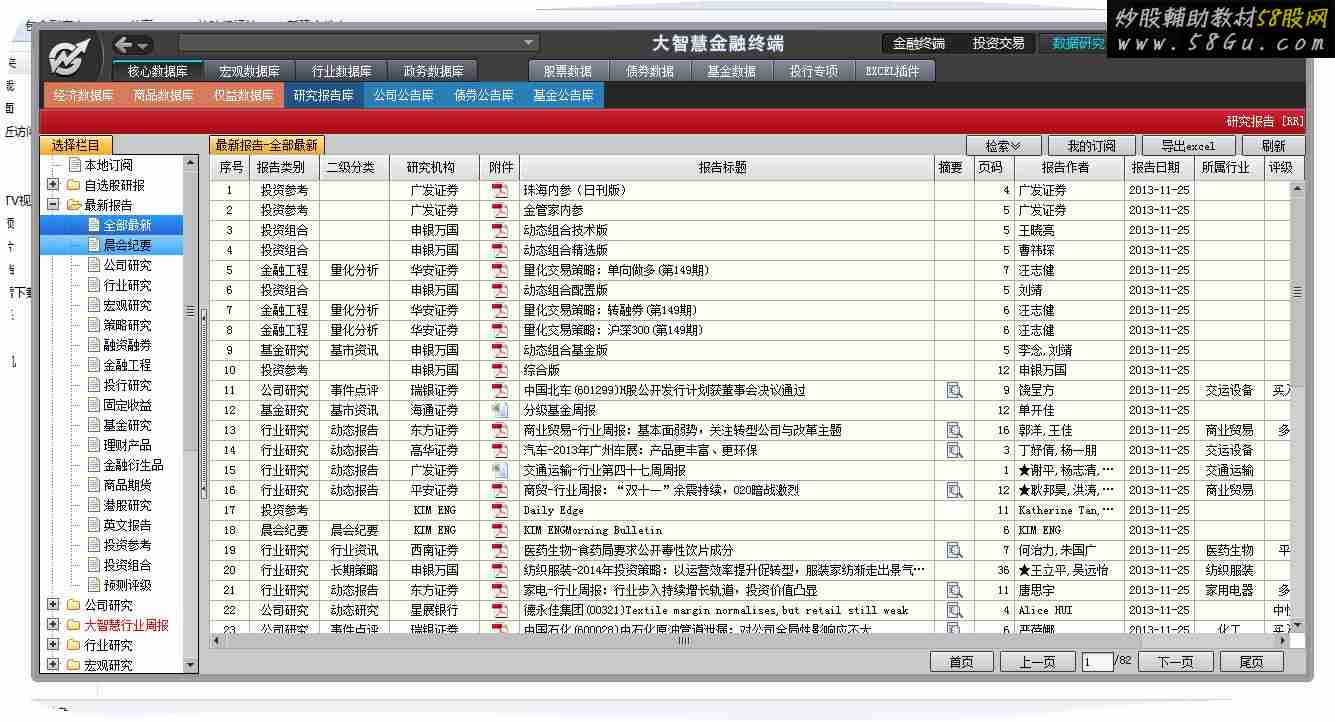Click the table horizontal scrollbar thumb
Image resolution: width=1335 pixels, height=721 pixels.
coord(683,641)
